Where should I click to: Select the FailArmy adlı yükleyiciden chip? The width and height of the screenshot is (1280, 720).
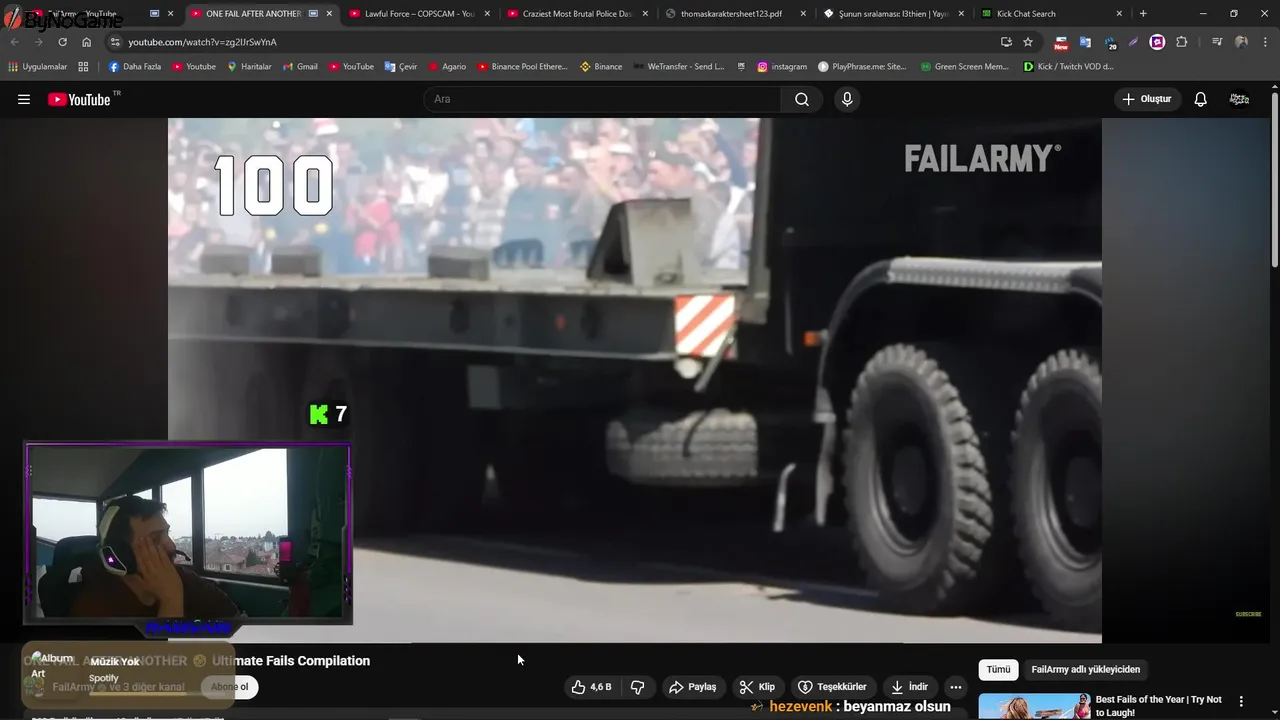pyautogui.click(x=1085, y=670)
